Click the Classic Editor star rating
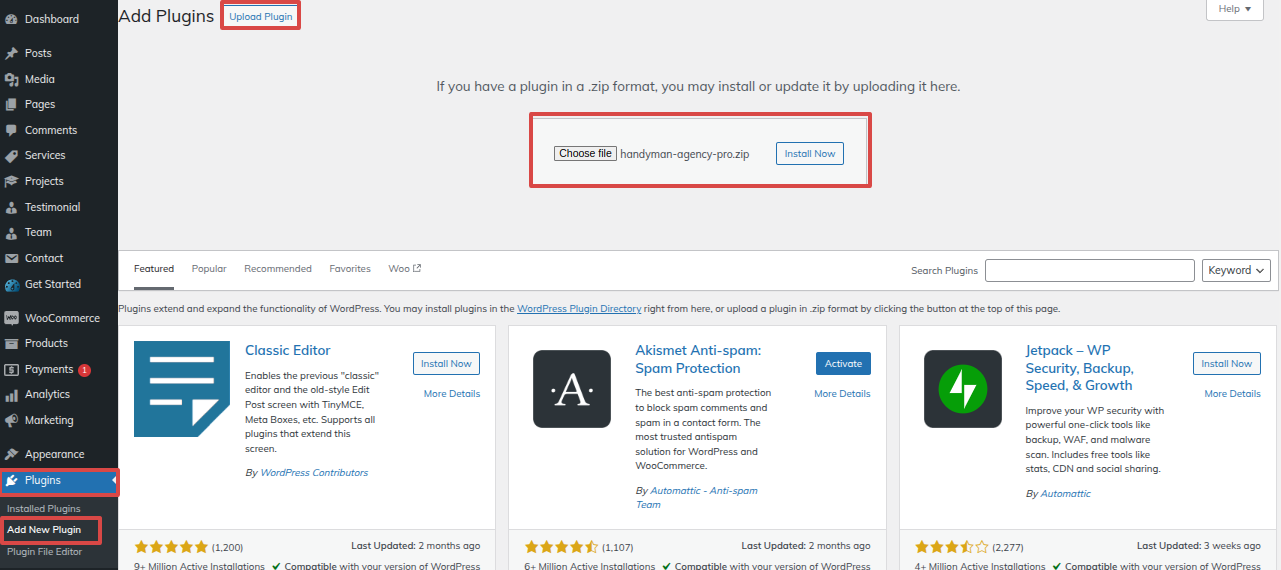Image resolution: width=1281 pixels, height=570 pixels. 171,547
